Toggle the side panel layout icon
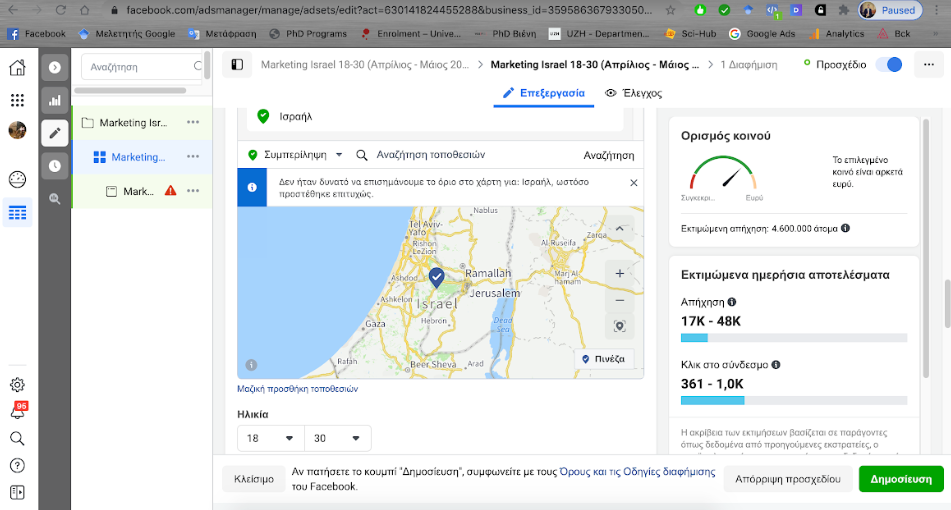Screen dimensions: 951x510 pos(237,64)
